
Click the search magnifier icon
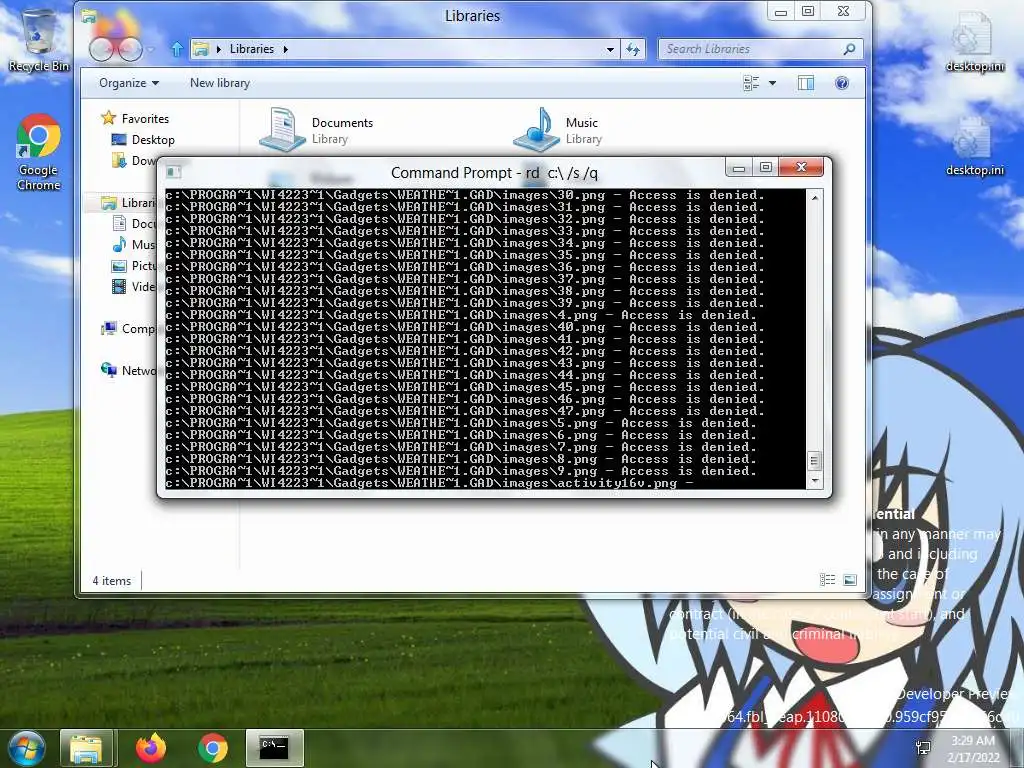point(849,49)
